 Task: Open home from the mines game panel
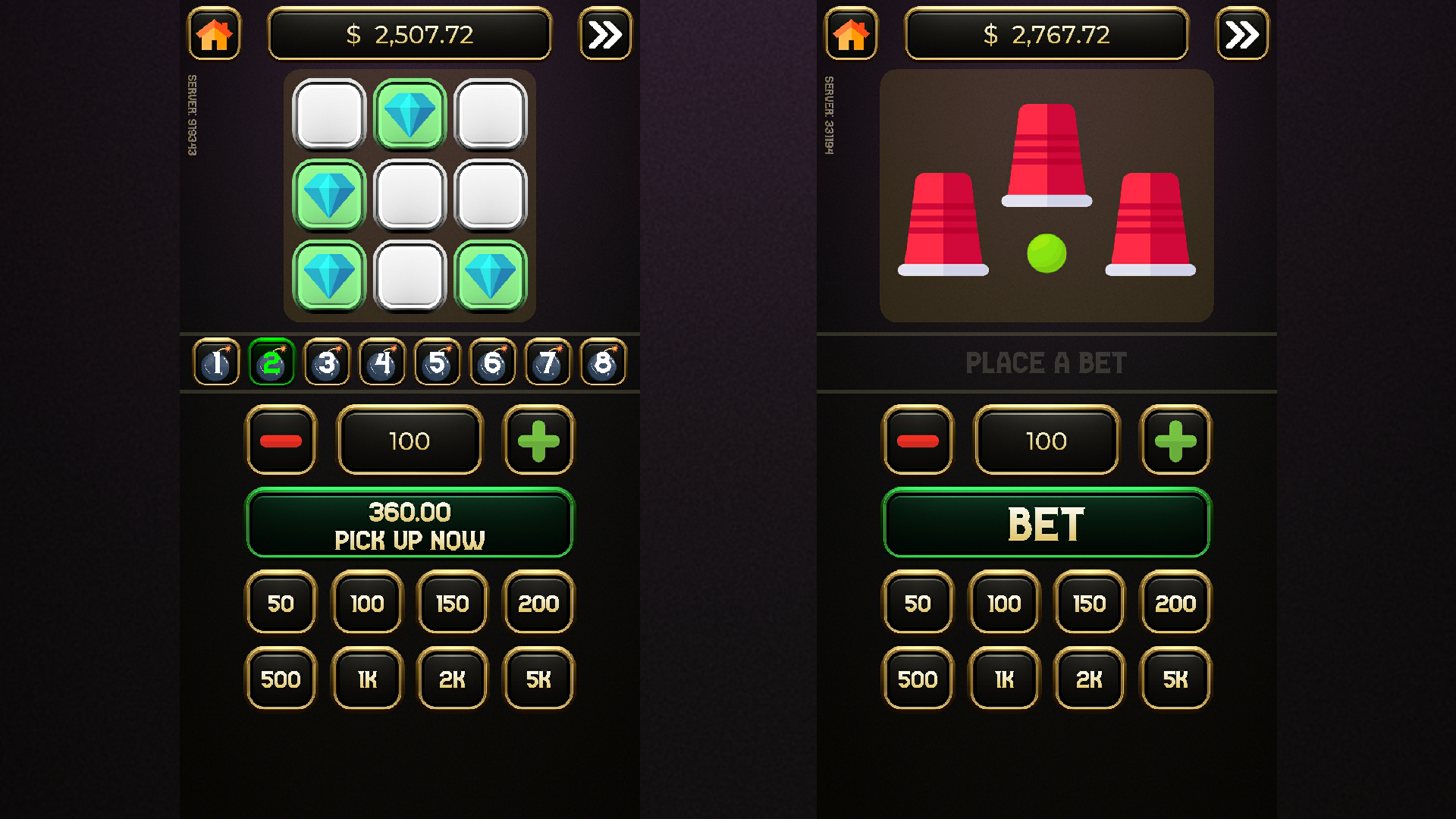coord(214,34)
